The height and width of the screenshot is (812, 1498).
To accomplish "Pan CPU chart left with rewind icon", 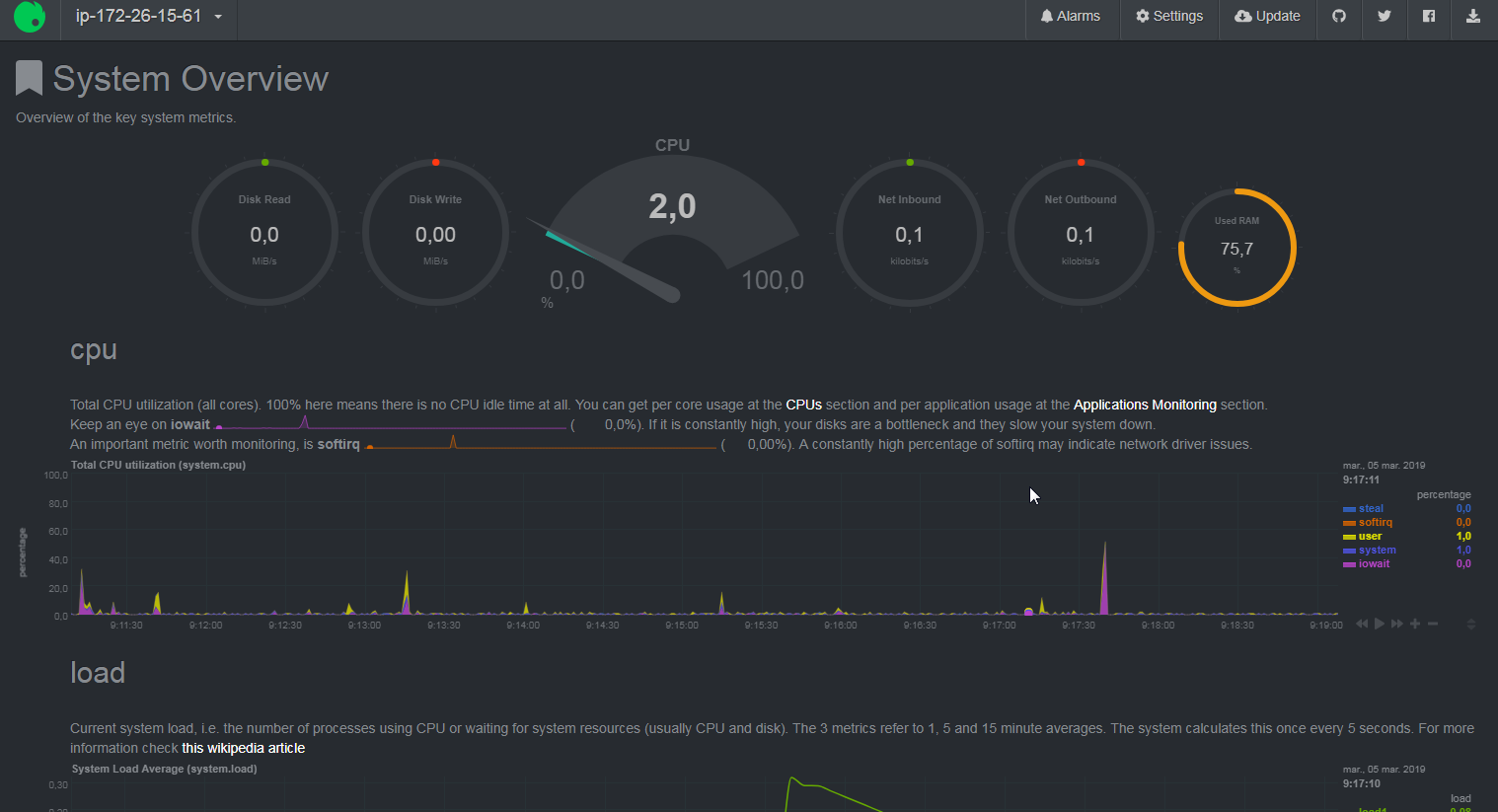I will (x=1362, y=624).
